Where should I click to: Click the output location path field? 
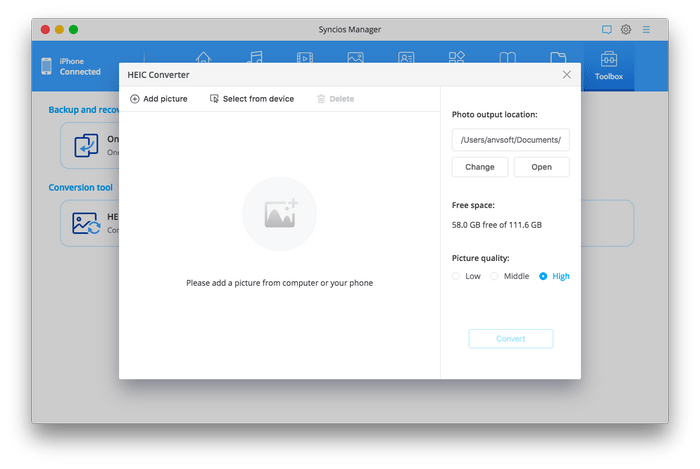coord(510,140)
